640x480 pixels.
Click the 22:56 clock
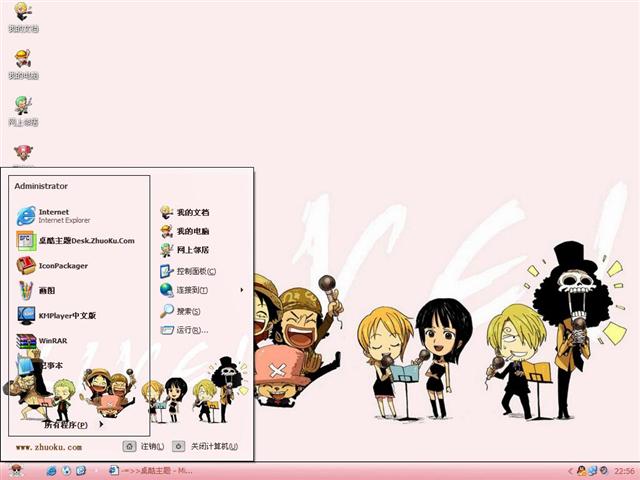[624, 471]
